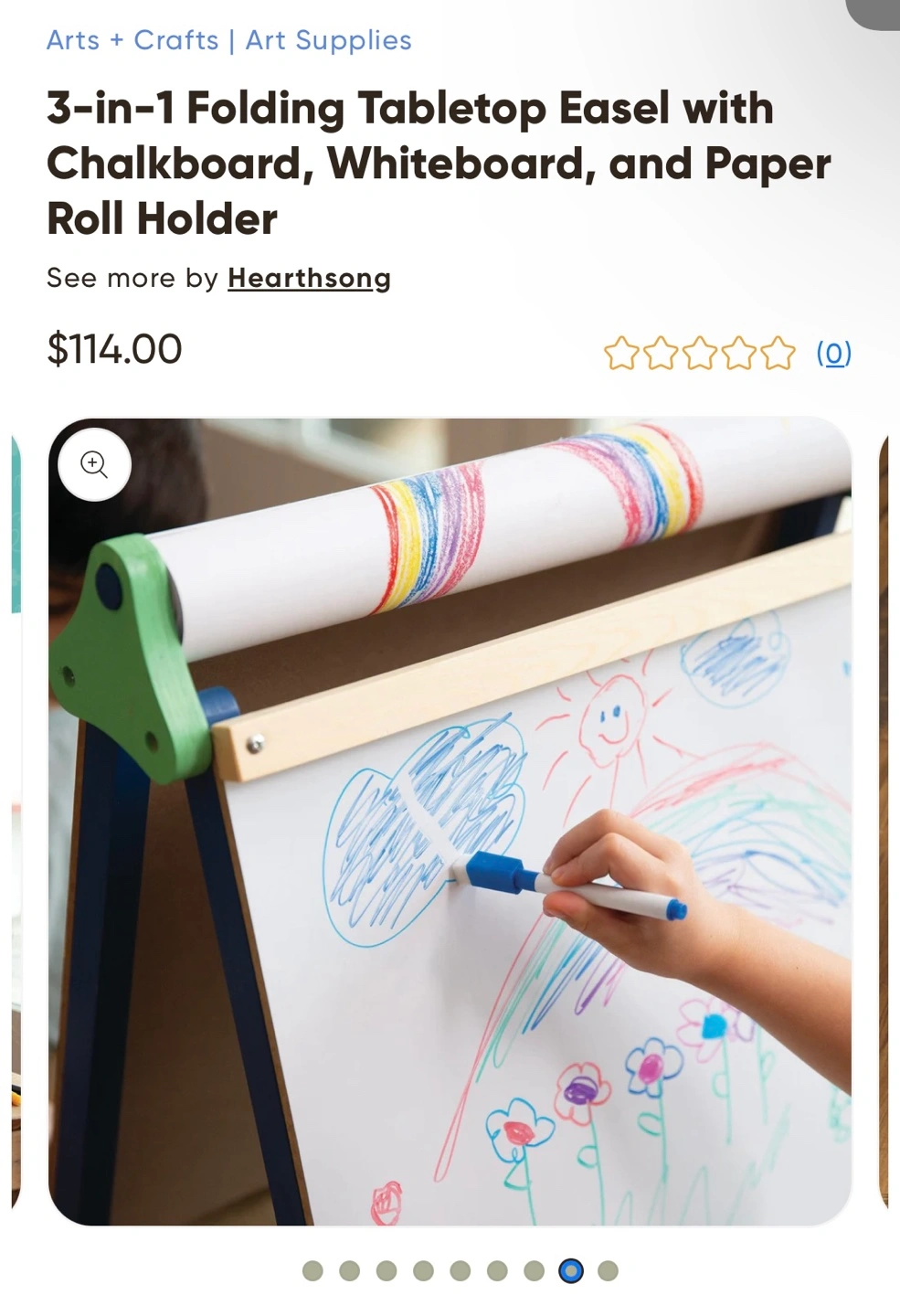Click the active highlighted carousel dot
Screen dimensions: 900x1316
[x=571, y=1271]
